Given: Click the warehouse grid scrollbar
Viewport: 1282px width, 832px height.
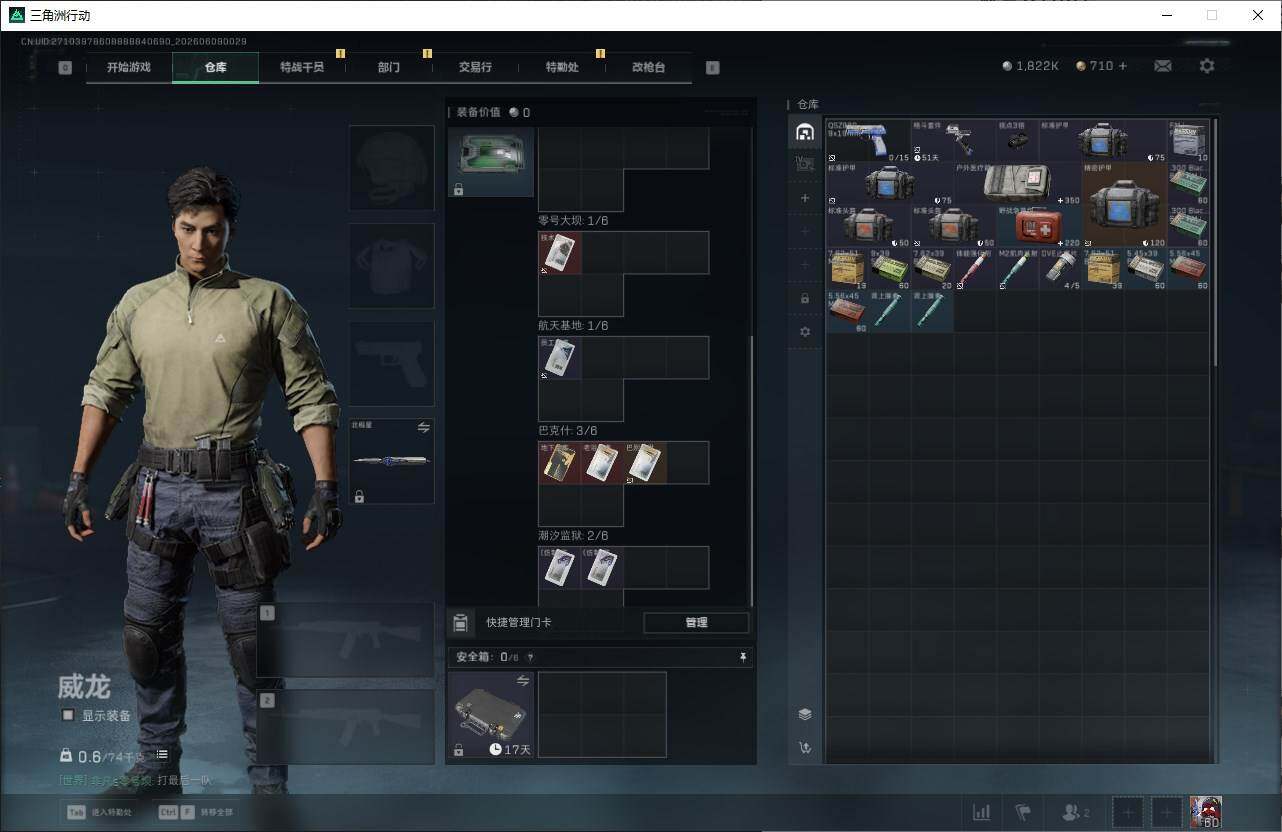Looking at the screenshot, I should coord(1215,243).
